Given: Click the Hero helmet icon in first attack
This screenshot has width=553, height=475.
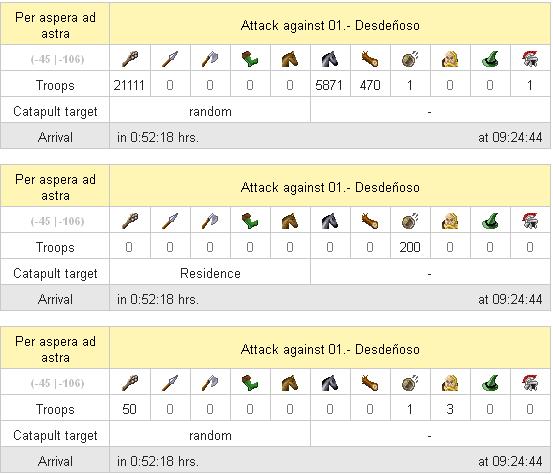Looking at the screenshot, I should [530, 59].
